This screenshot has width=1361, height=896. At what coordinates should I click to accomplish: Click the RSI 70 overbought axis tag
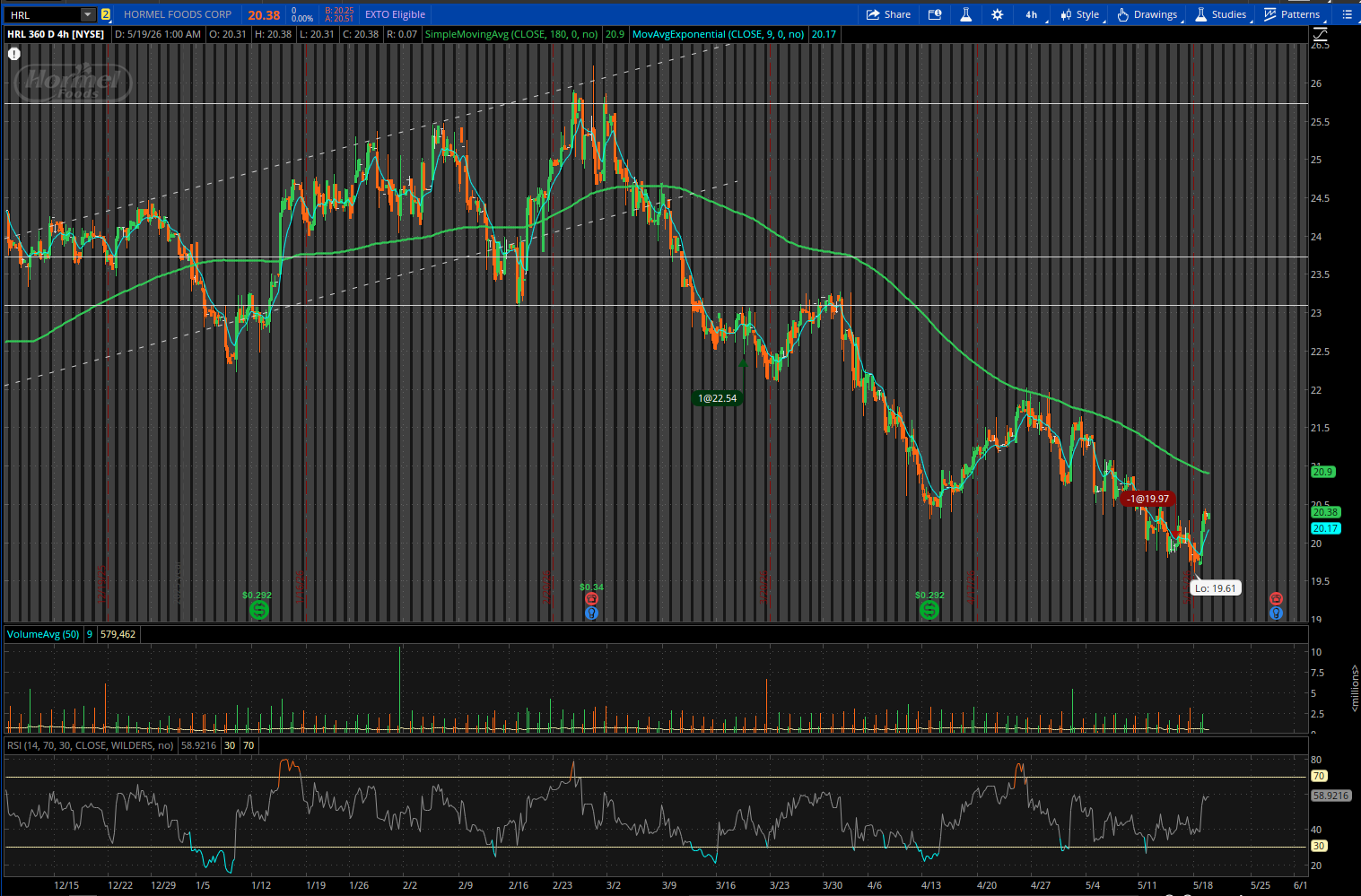[1319, 776]
